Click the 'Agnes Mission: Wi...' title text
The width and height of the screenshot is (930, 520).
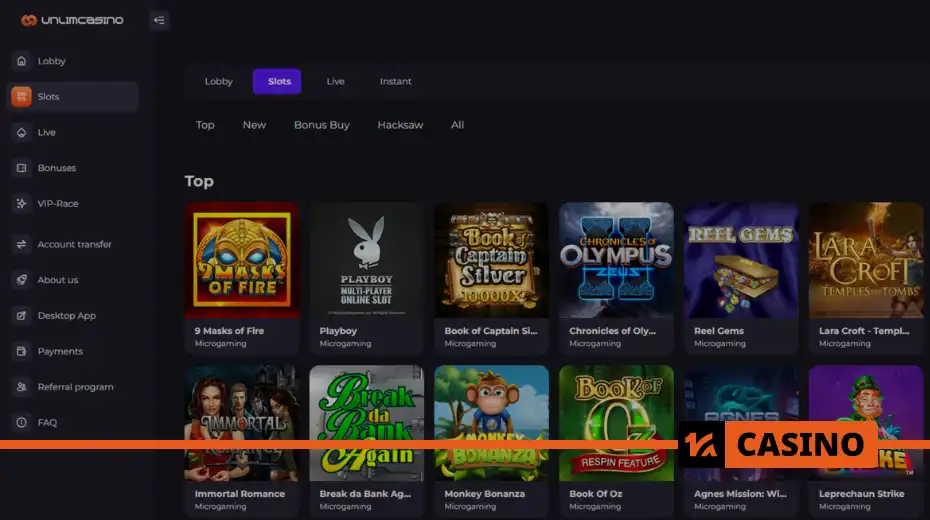click(740, 494)
